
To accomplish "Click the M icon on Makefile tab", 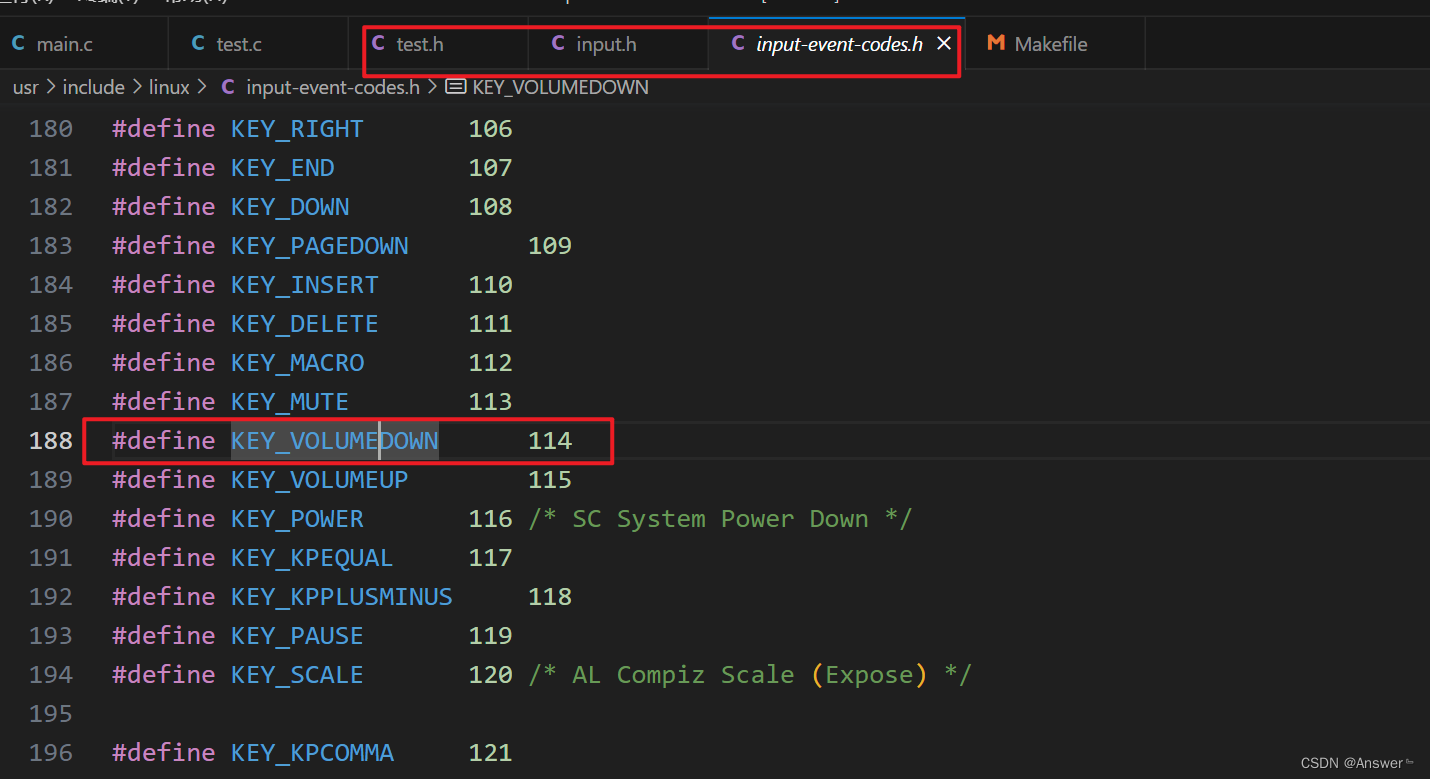I will coord(995,44).
